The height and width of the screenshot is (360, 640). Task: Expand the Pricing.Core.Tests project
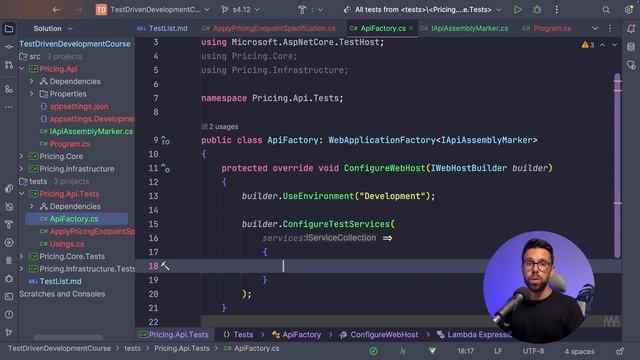tap(22, 256)
